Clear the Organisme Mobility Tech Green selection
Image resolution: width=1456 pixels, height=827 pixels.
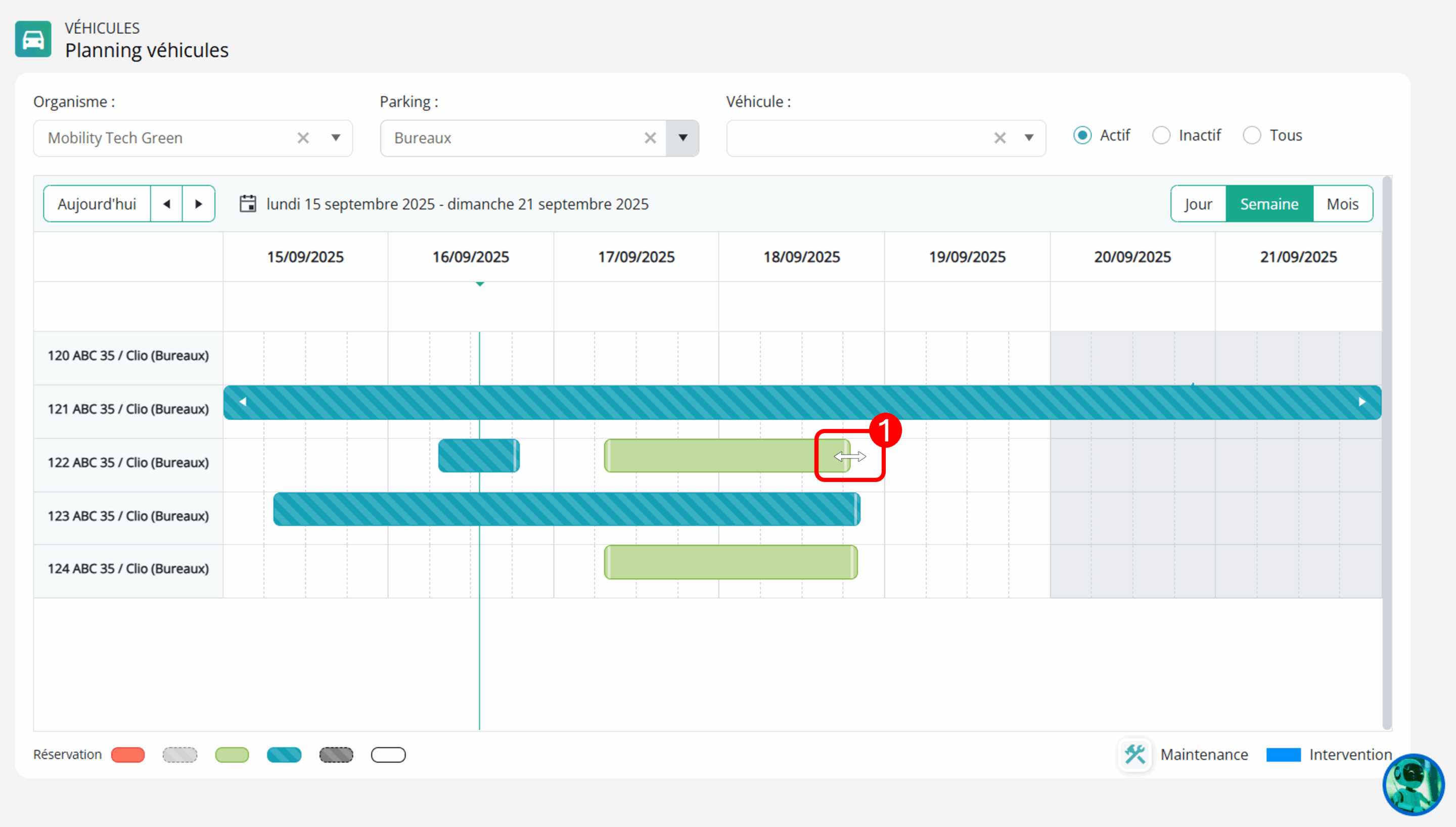tap(303, 138)
